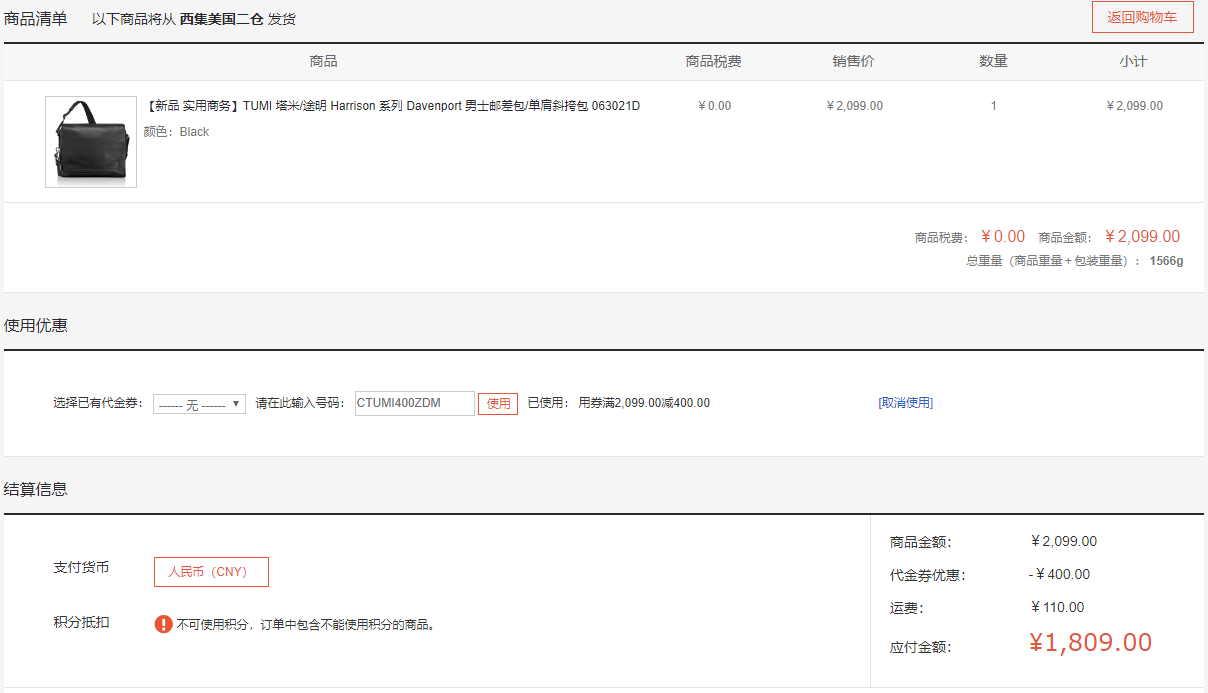Click the 使用优惠 section heading
The height and width of the screenshot is (693, 1208).
(x=36, y=325)
